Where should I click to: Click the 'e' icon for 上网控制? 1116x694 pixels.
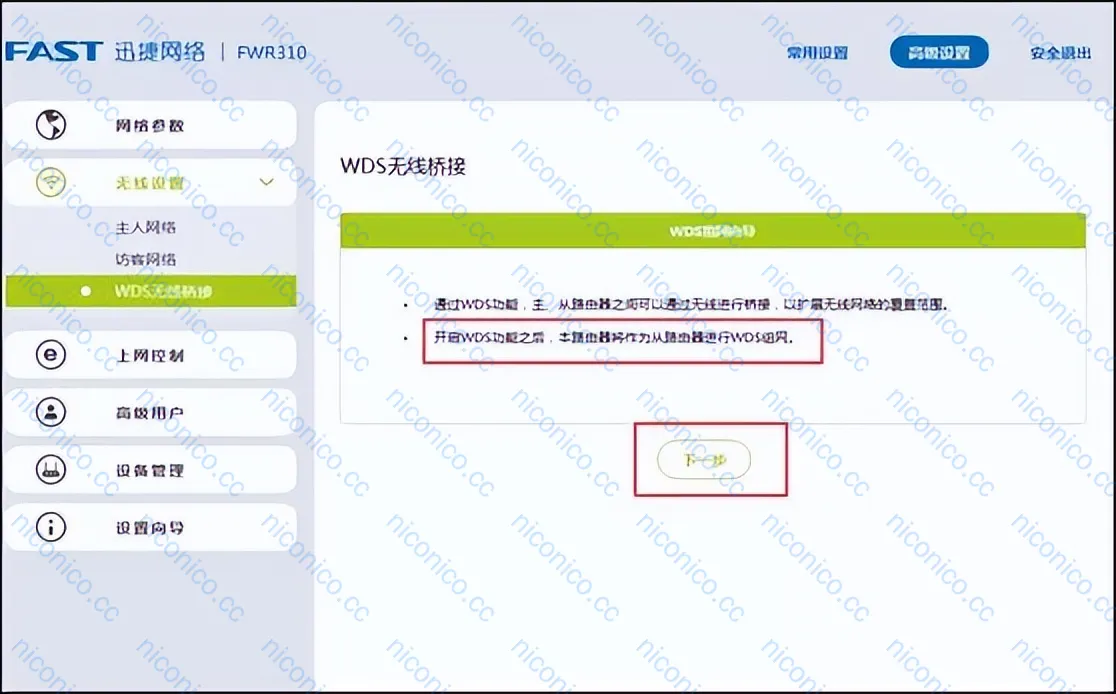pos(51,354)
